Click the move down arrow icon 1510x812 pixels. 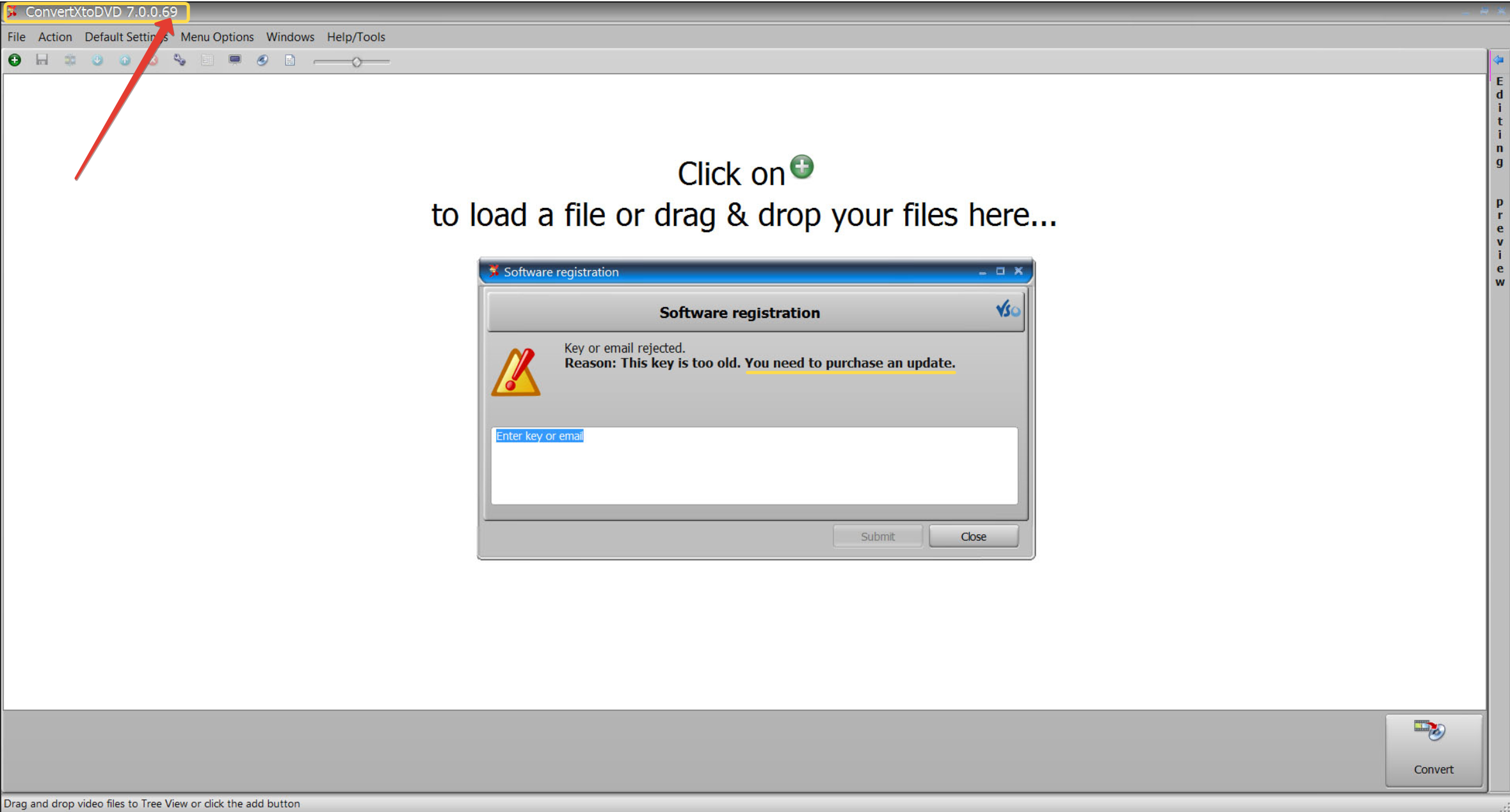tap(97, 60)
